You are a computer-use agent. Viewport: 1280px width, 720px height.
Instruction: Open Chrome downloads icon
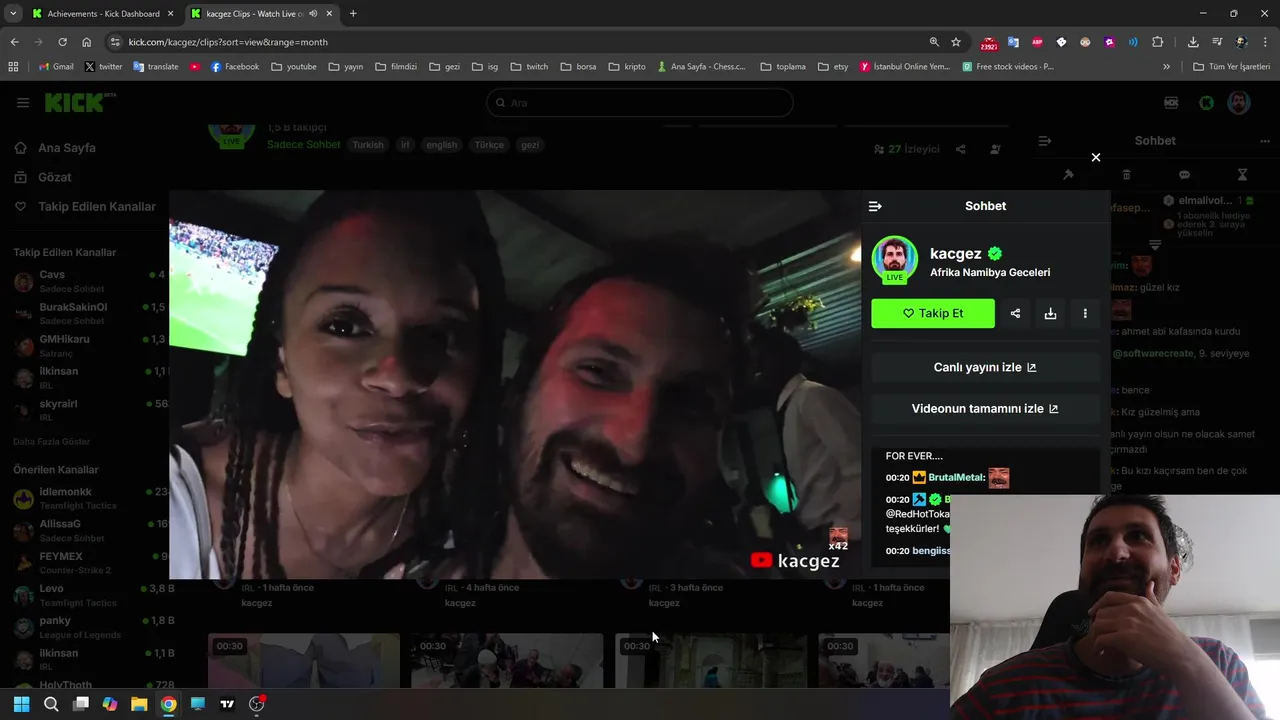pyautogui.click(x=1193, y=42)
